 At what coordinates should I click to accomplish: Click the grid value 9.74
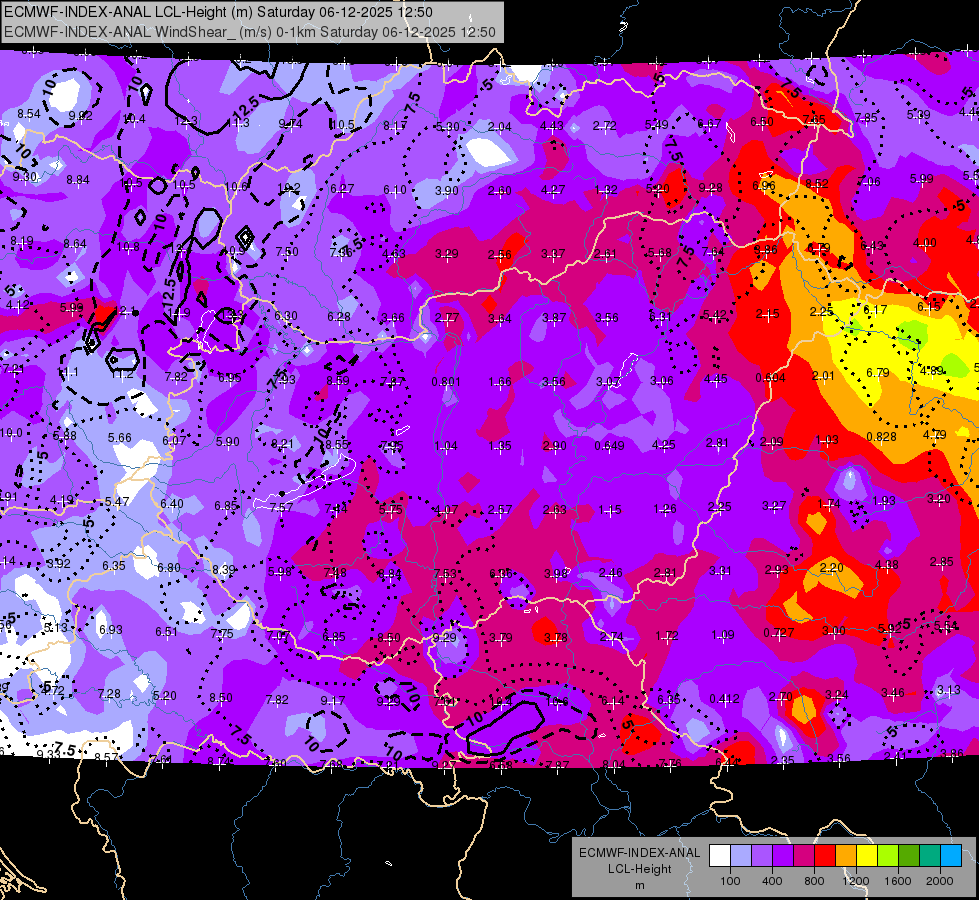[x=290, y=124]
